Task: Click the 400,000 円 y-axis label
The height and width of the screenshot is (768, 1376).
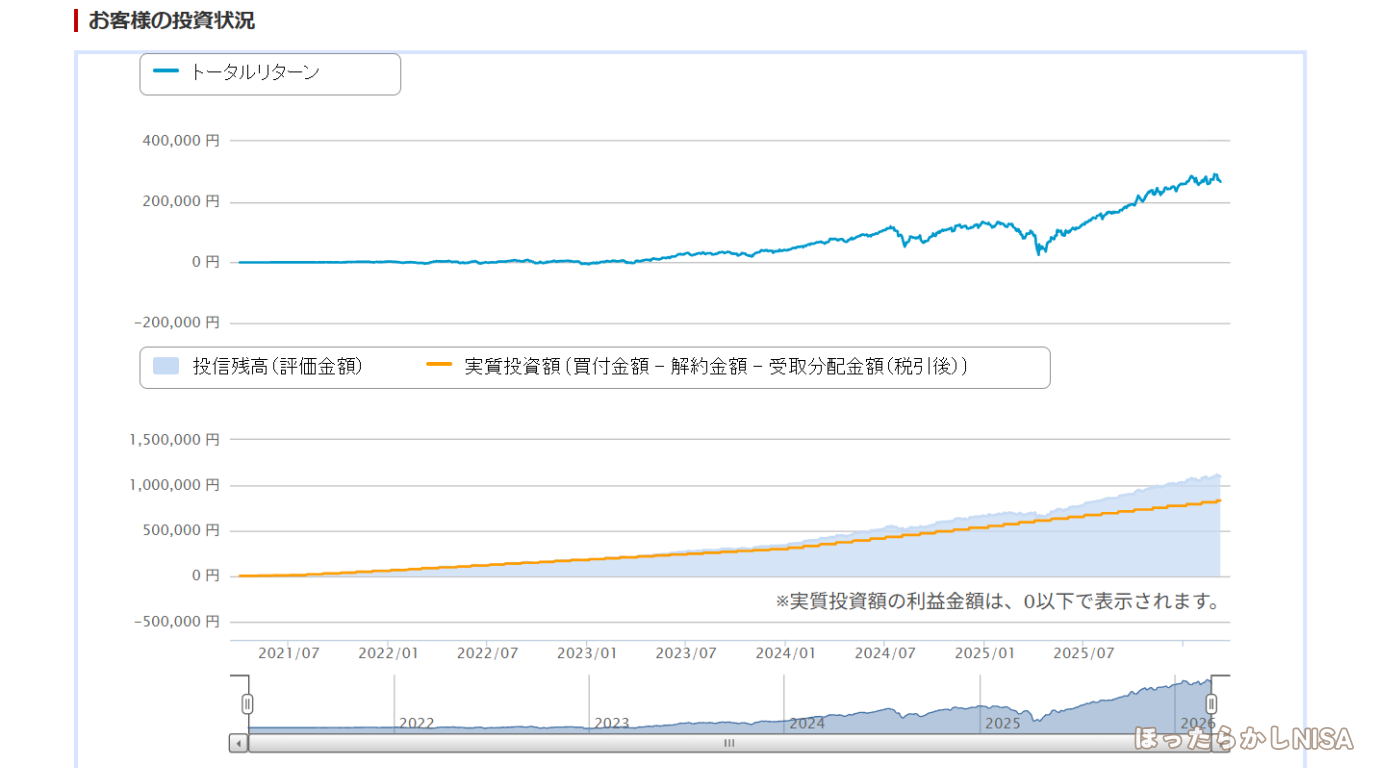Action: [181, 141]
